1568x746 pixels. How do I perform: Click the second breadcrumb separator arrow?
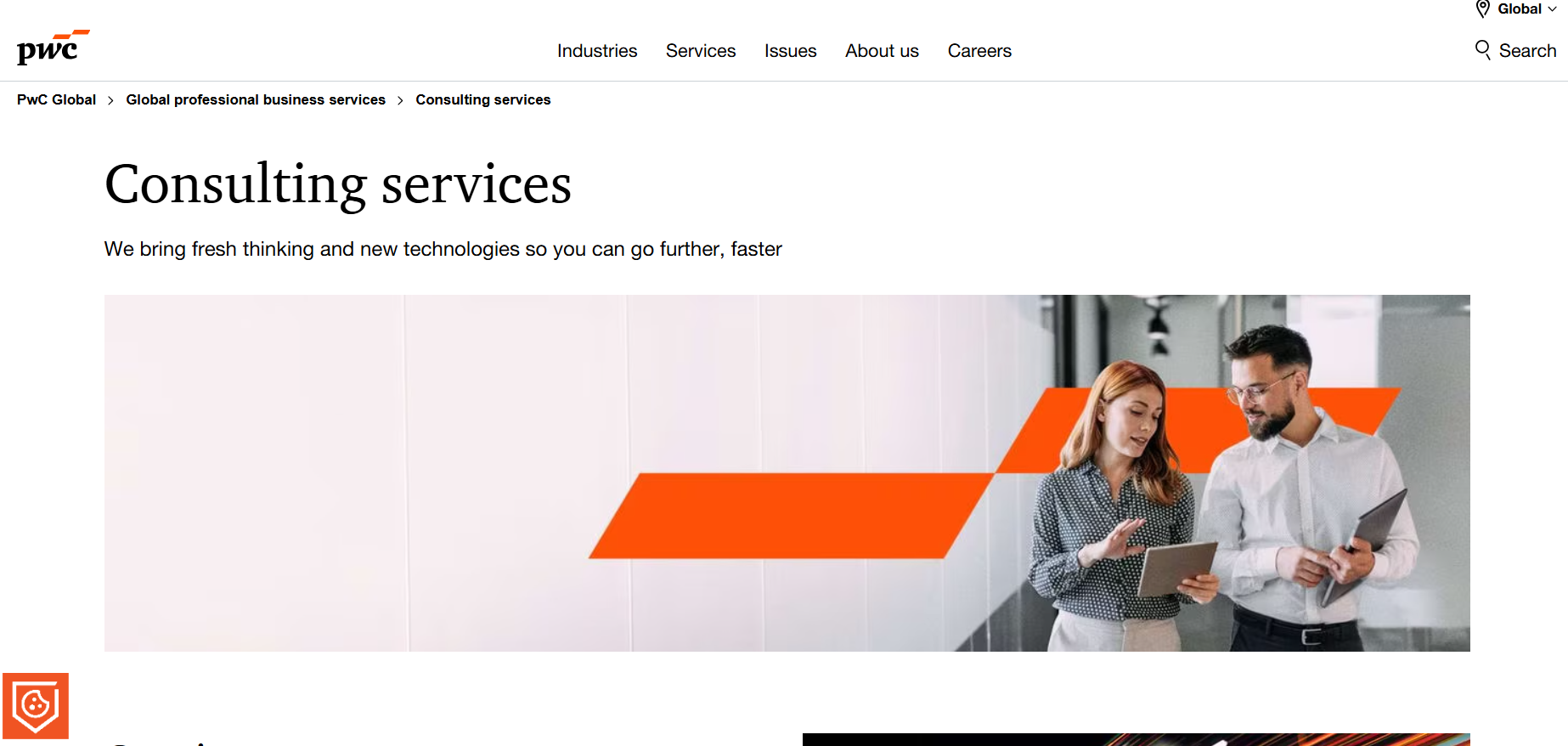(x=400, y=100)
